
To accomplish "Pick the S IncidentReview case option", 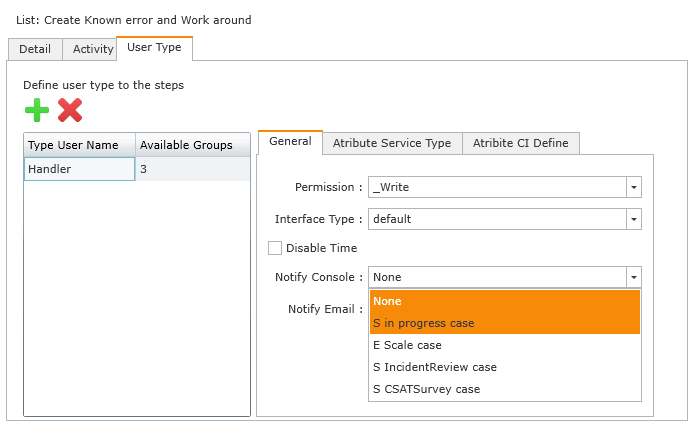I will (x=505, y=367).
